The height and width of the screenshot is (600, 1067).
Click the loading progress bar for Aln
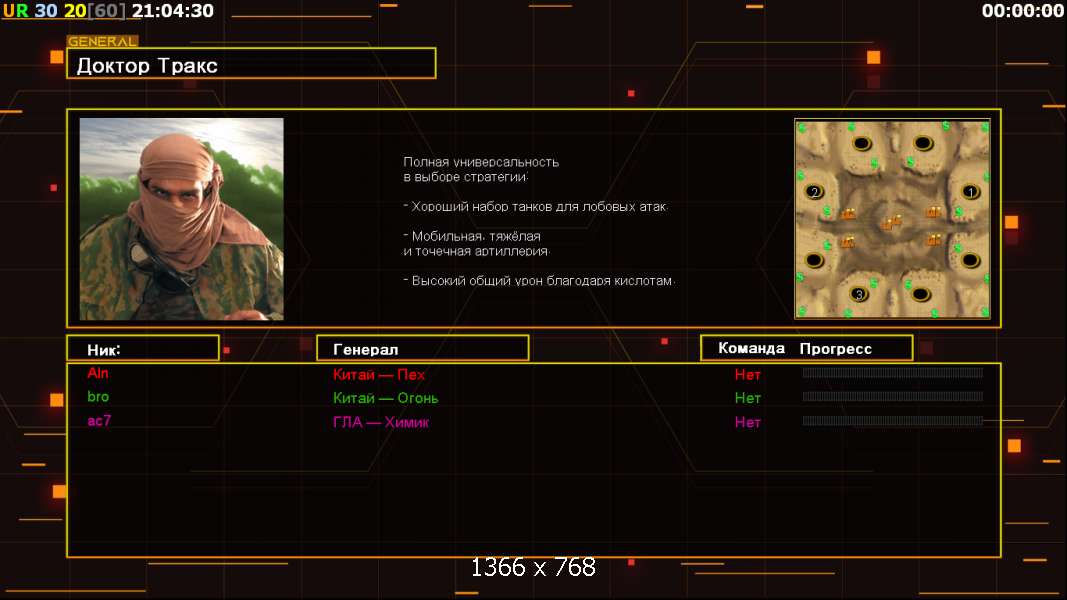[893, 373]
